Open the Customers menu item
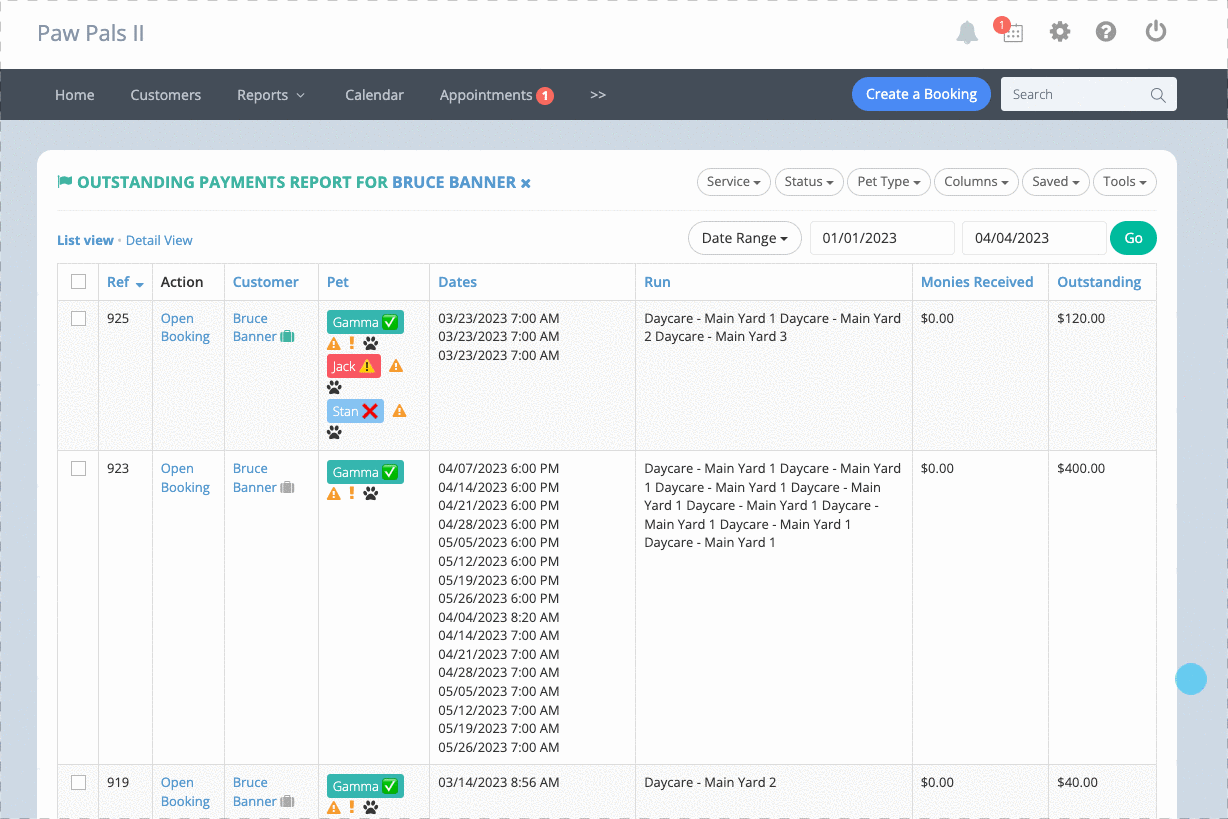Screen dimensions: 1228x819 click(166, 95)
